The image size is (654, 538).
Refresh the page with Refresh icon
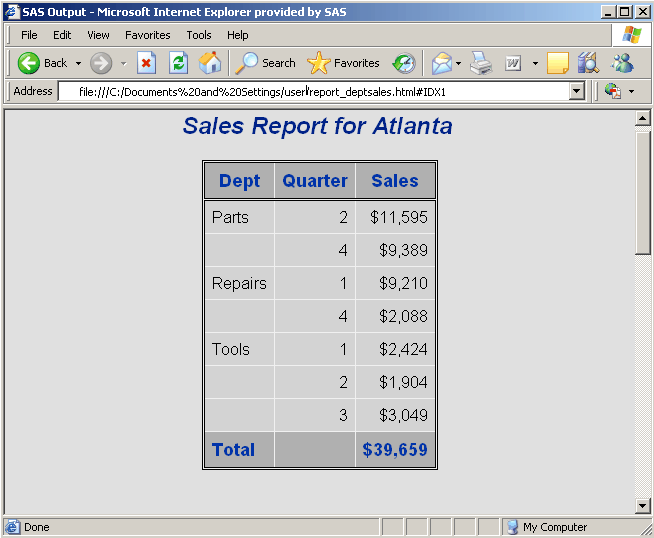pos(178,63)
